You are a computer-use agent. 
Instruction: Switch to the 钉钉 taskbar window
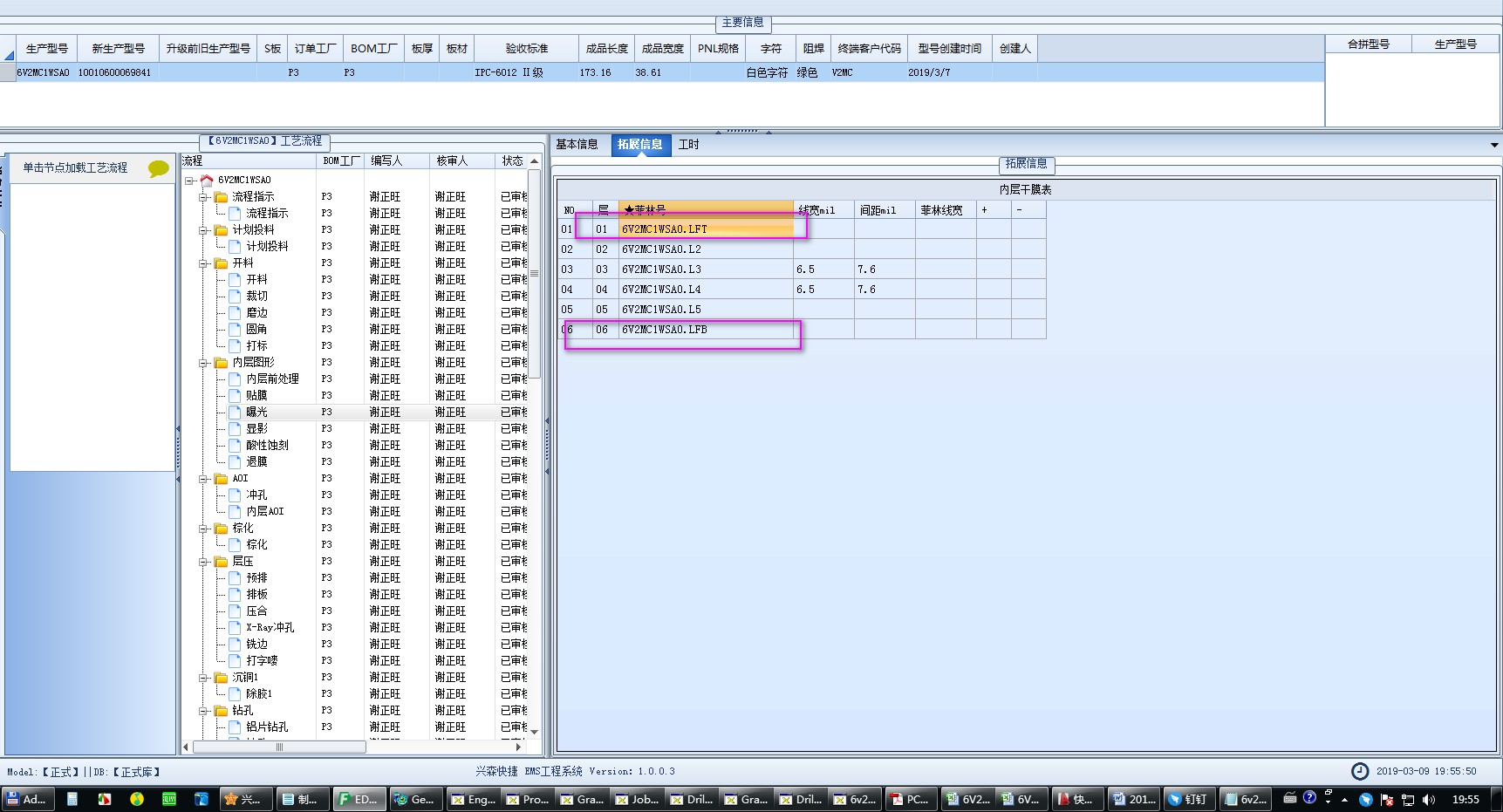[1189, 799]
